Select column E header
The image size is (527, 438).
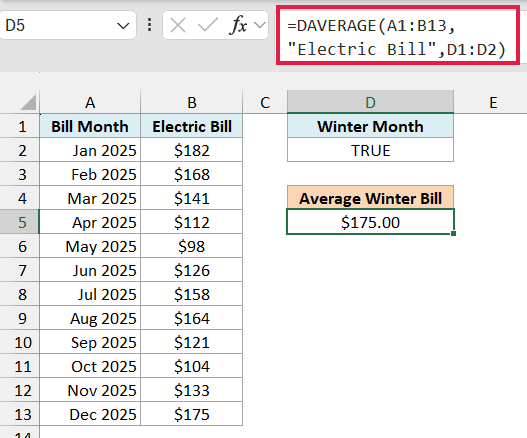[493, 102]
